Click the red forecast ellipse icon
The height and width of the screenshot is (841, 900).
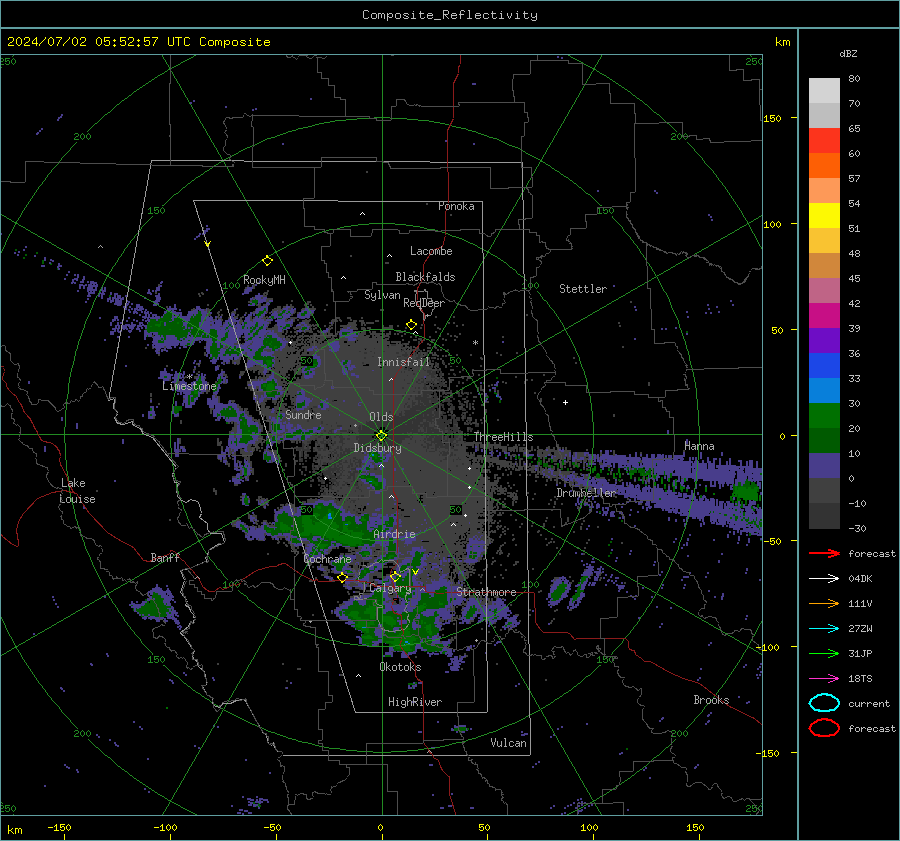[x=824, y=728]
